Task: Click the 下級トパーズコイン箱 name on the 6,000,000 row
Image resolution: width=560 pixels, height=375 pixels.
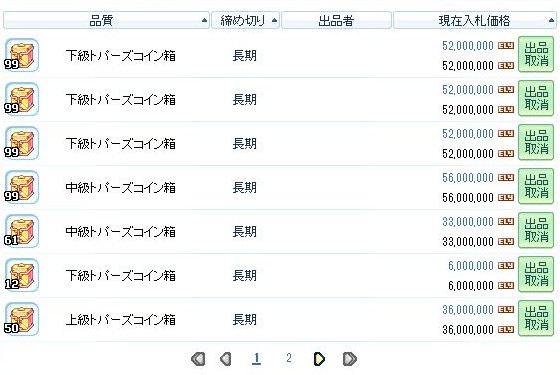Action: click(x=121, y=276)
